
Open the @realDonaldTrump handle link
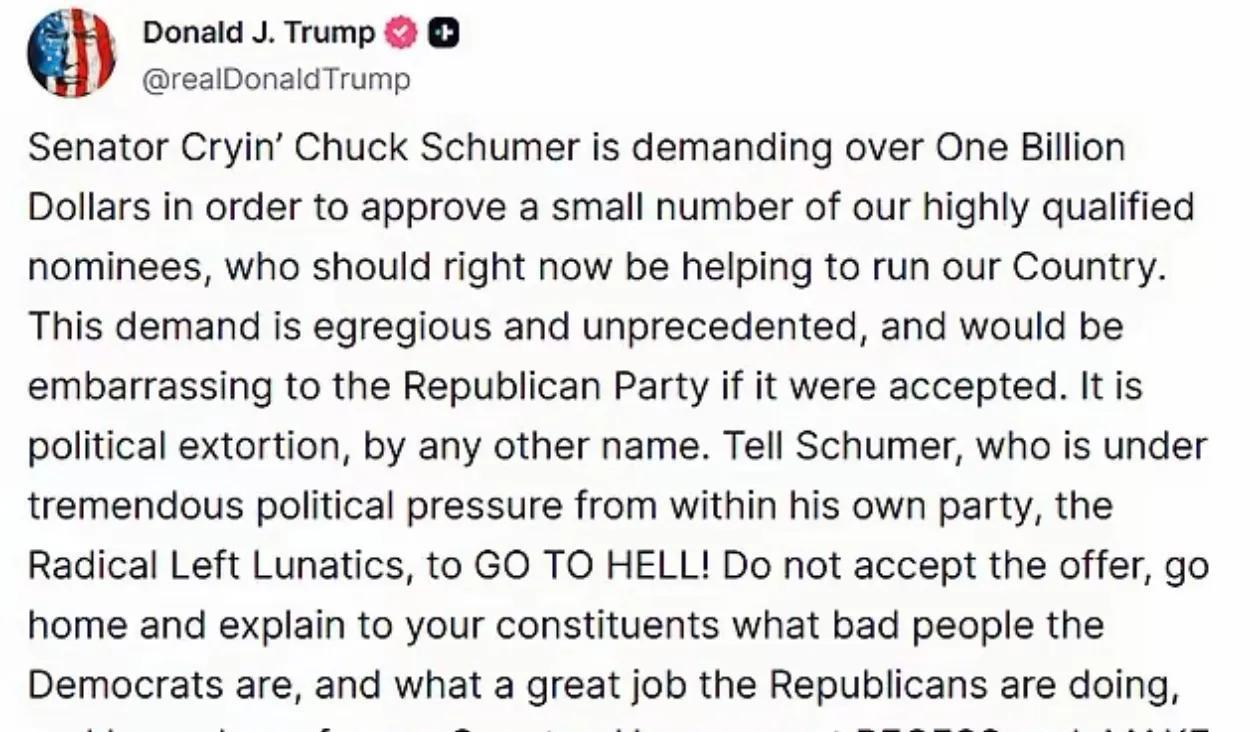(x=277, y=79)
